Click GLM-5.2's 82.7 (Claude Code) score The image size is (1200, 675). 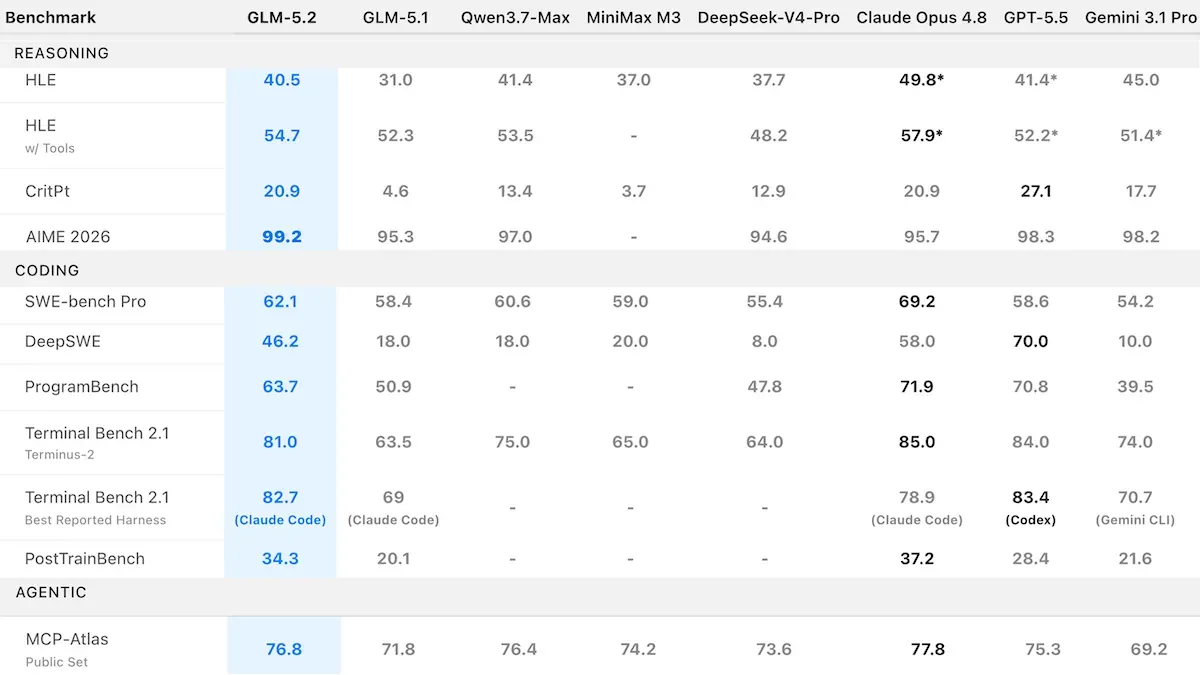[x=281, y=507]
